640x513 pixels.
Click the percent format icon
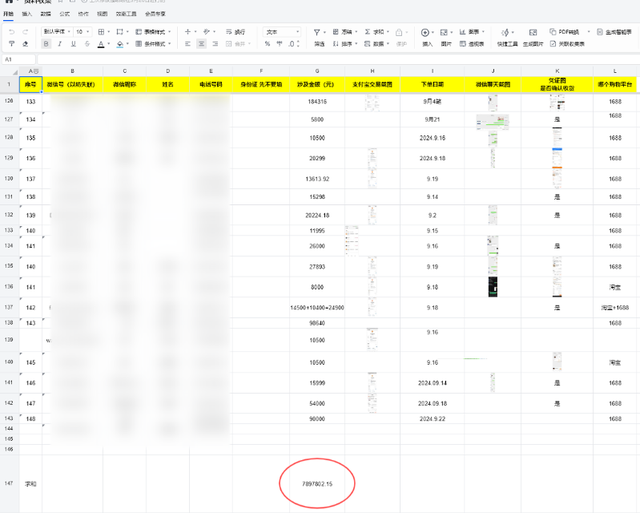coord(267,44)
